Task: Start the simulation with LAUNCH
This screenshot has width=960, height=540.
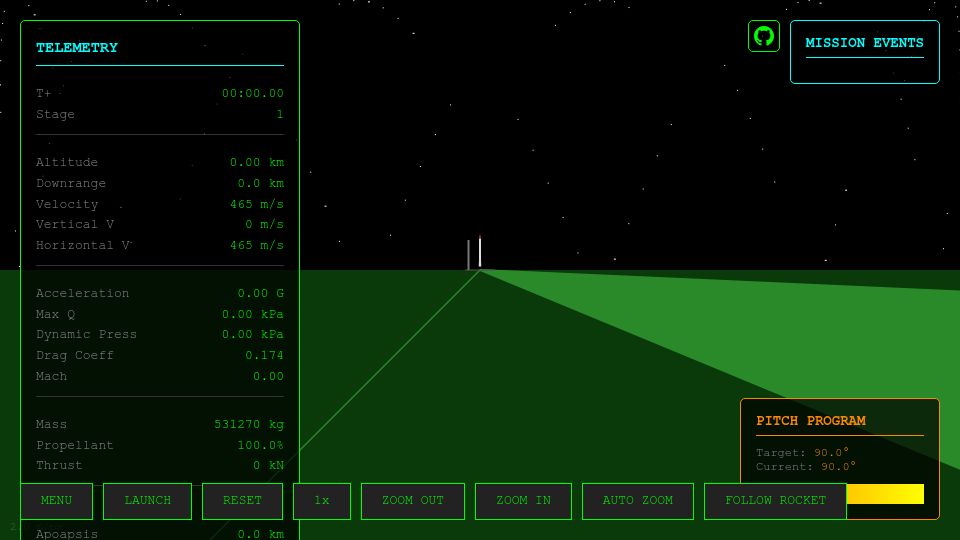Action: coord(148,501)
